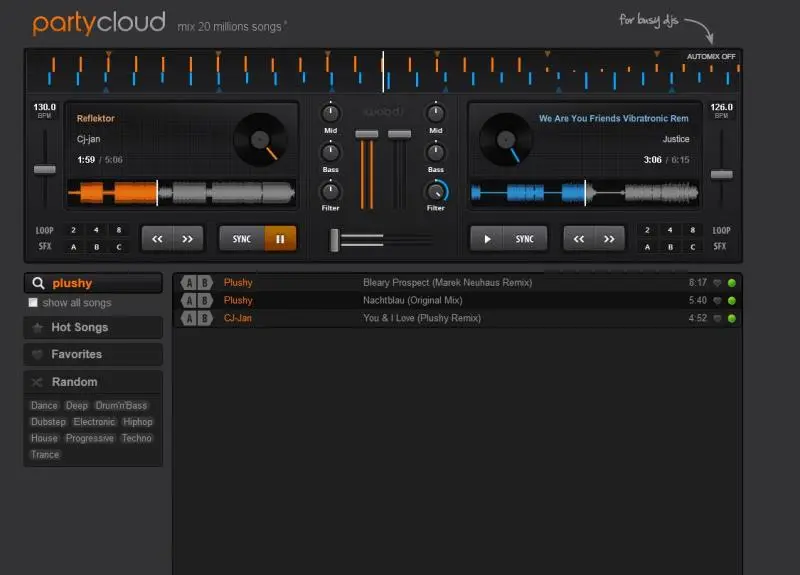
Task: Enable the show all songs checkbox
Action: [34, 303]
